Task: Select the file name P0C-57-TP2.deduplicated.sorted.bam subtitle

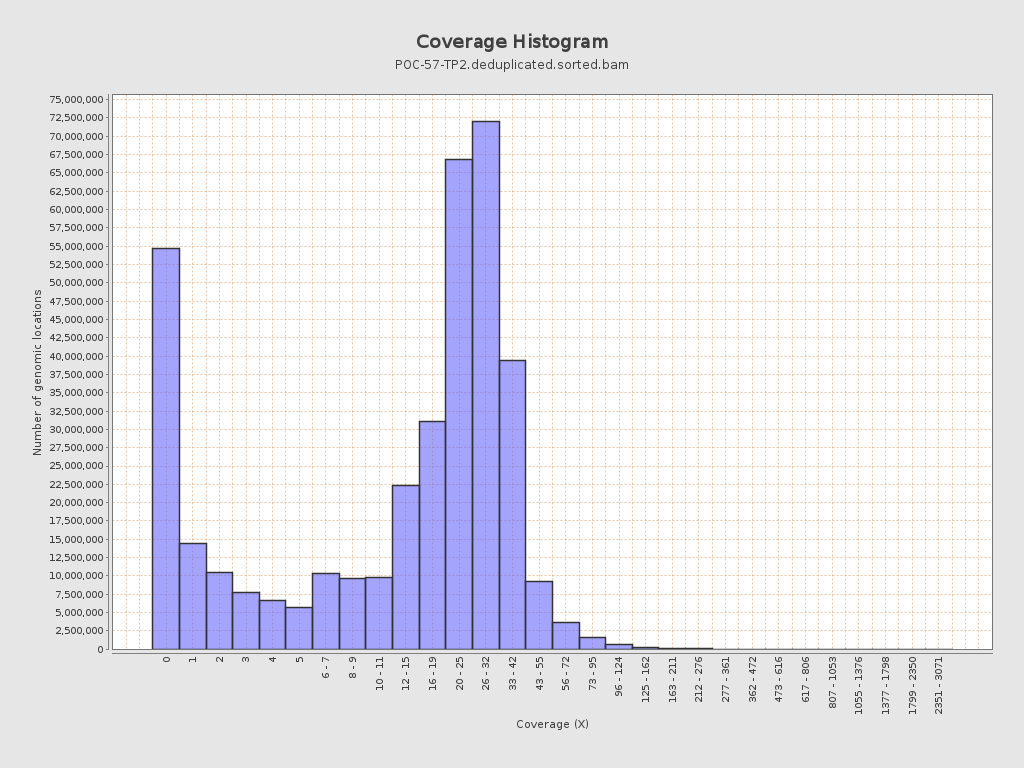Action: pos(512,65)
